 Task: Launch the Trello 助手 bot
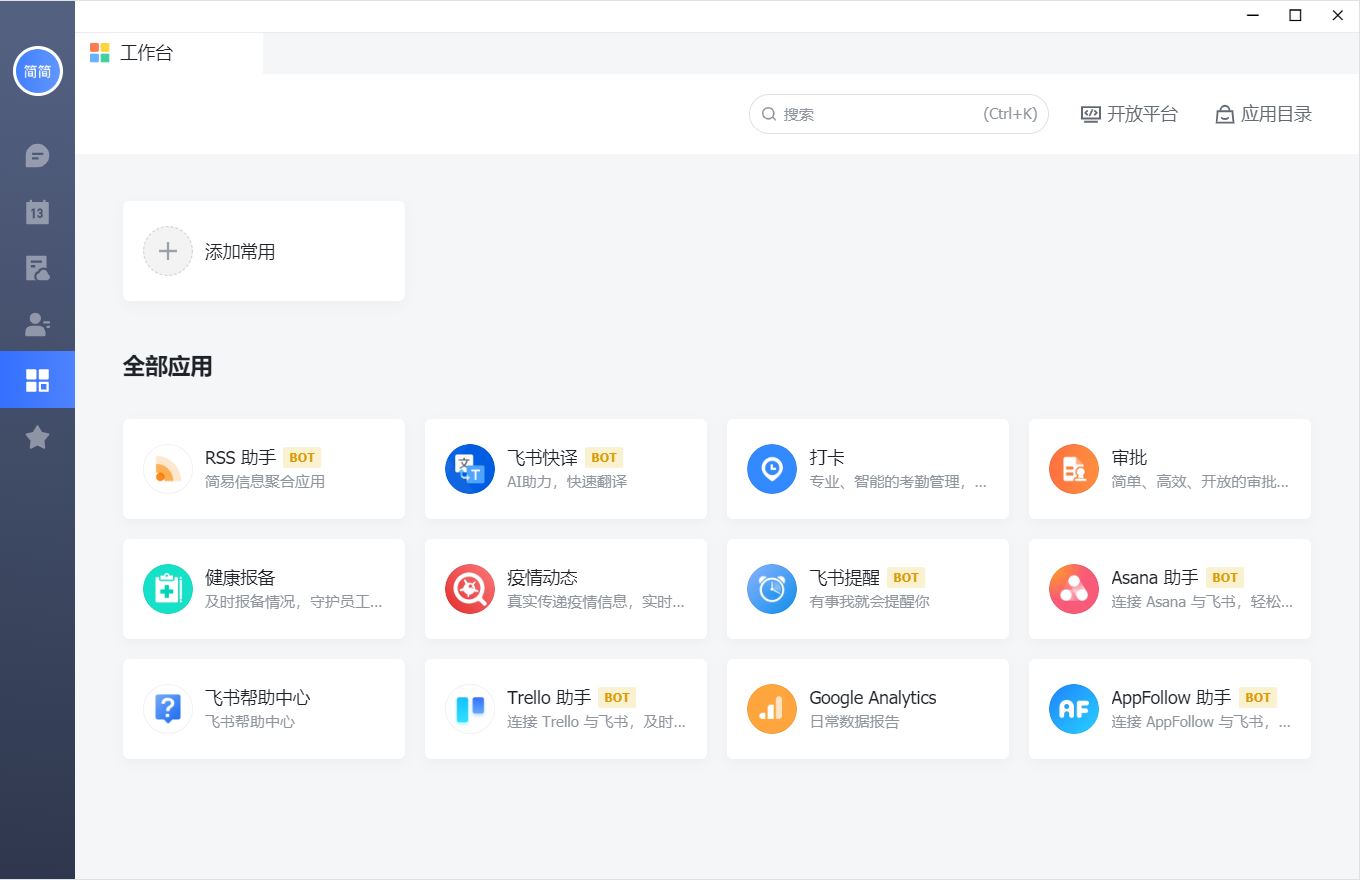pyautogui.click(x=565, y=708)
